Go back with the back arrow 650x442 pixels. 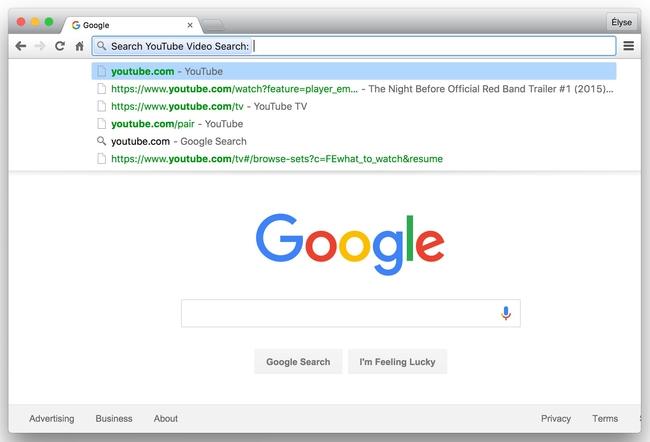tap(21, 46)
